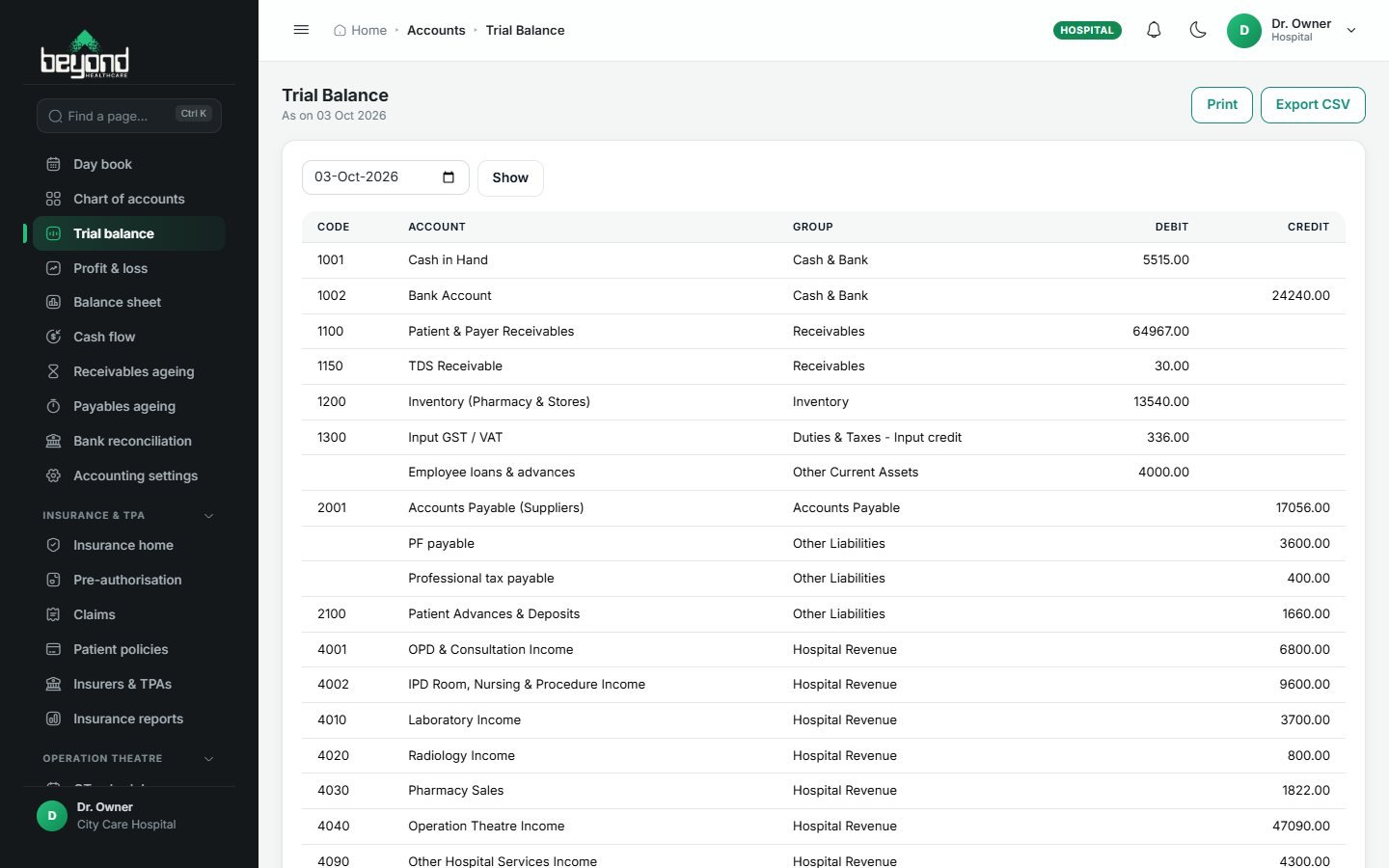Click the Accounting settings gear icon

(x=53, y=475)
